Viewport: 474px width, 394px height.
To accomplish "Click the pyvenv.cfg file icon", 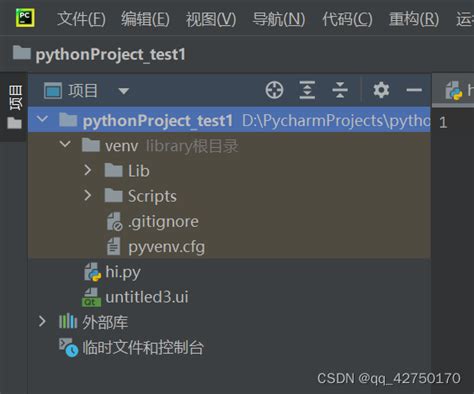I will pyautogui.click(x=114, y=246).
